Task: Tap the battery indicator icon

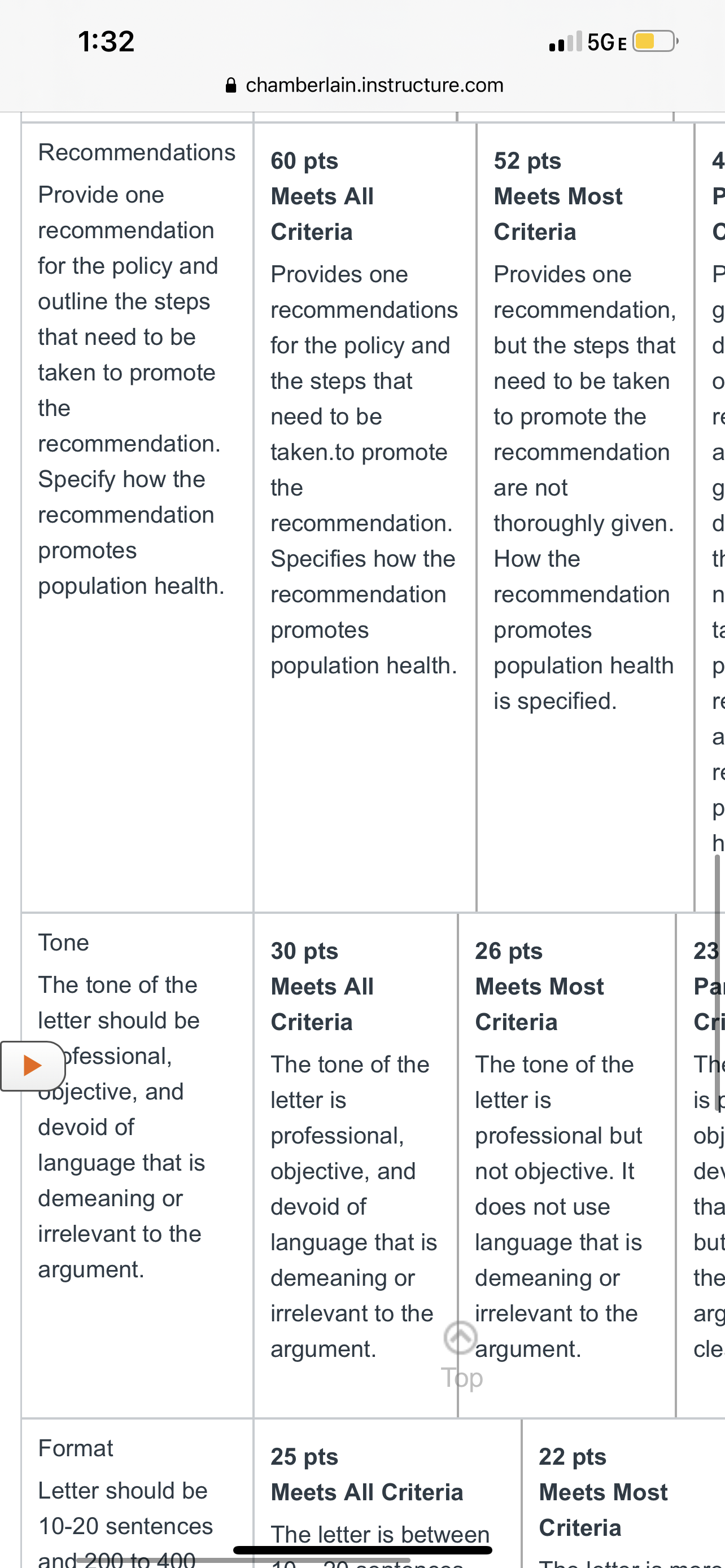Action: point(656,41)
